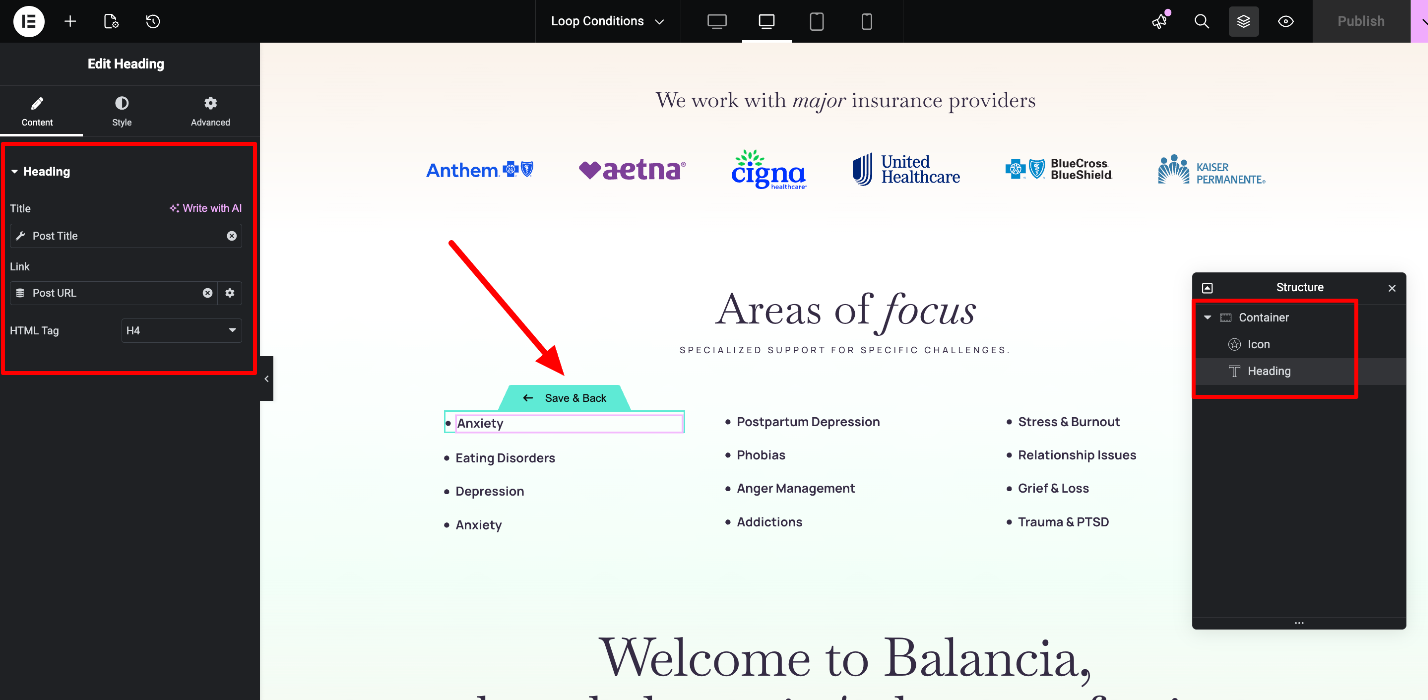Select insurance providers heading text
Image resolution: width=1428 pixels, height=700 pixels.
(845, 101)
